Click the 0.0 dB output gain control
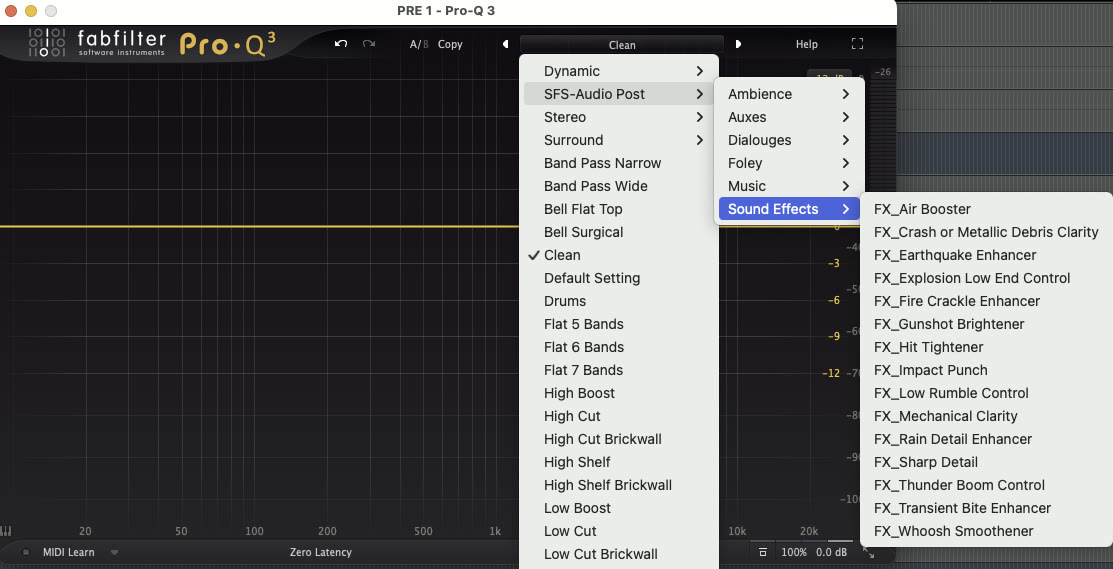 (831, 552)
